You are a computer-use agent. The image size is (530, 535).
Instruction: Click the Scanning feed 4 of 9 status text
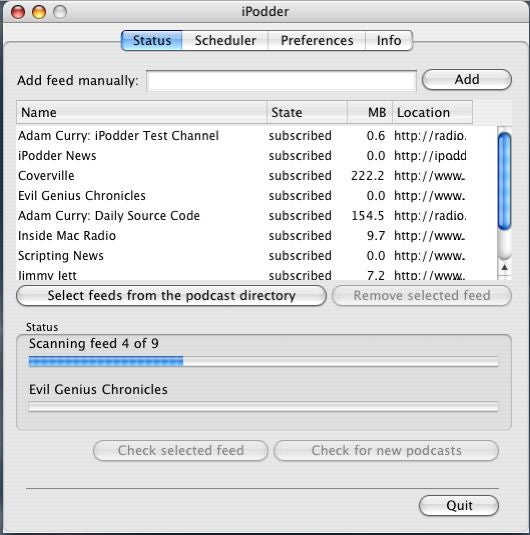tap(94, 344)
